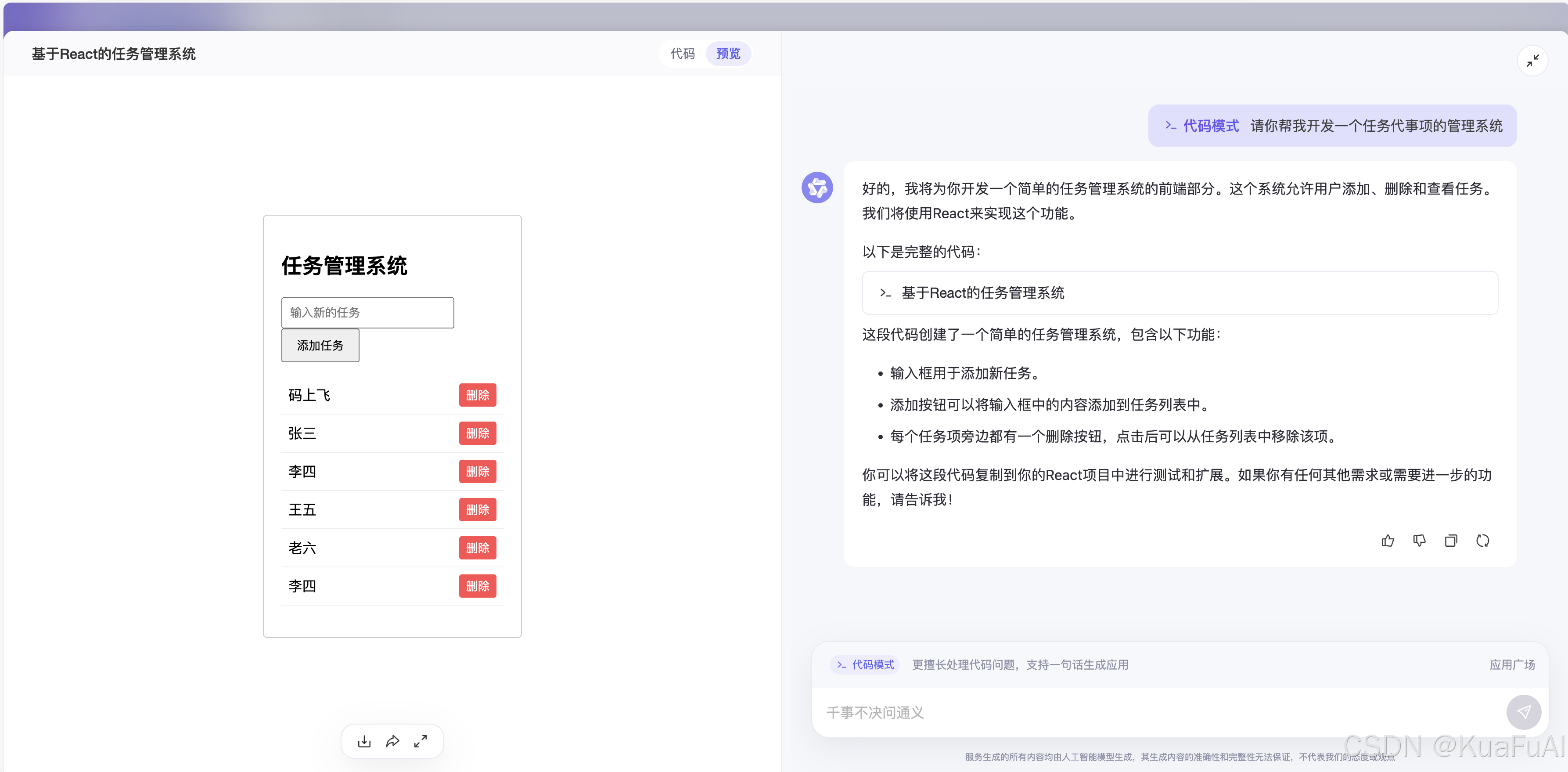1568x772 pixels.
Task: Copy the assistant response with copy icon
Action: [x=1450, y=541]
